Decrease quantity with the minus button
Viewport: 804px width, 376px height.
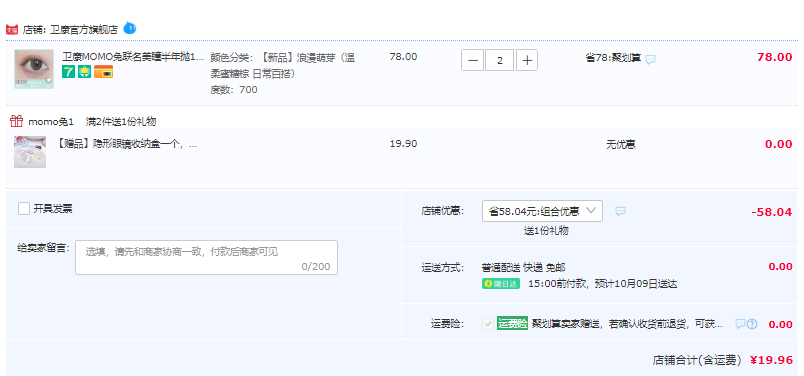pos(473,61)
